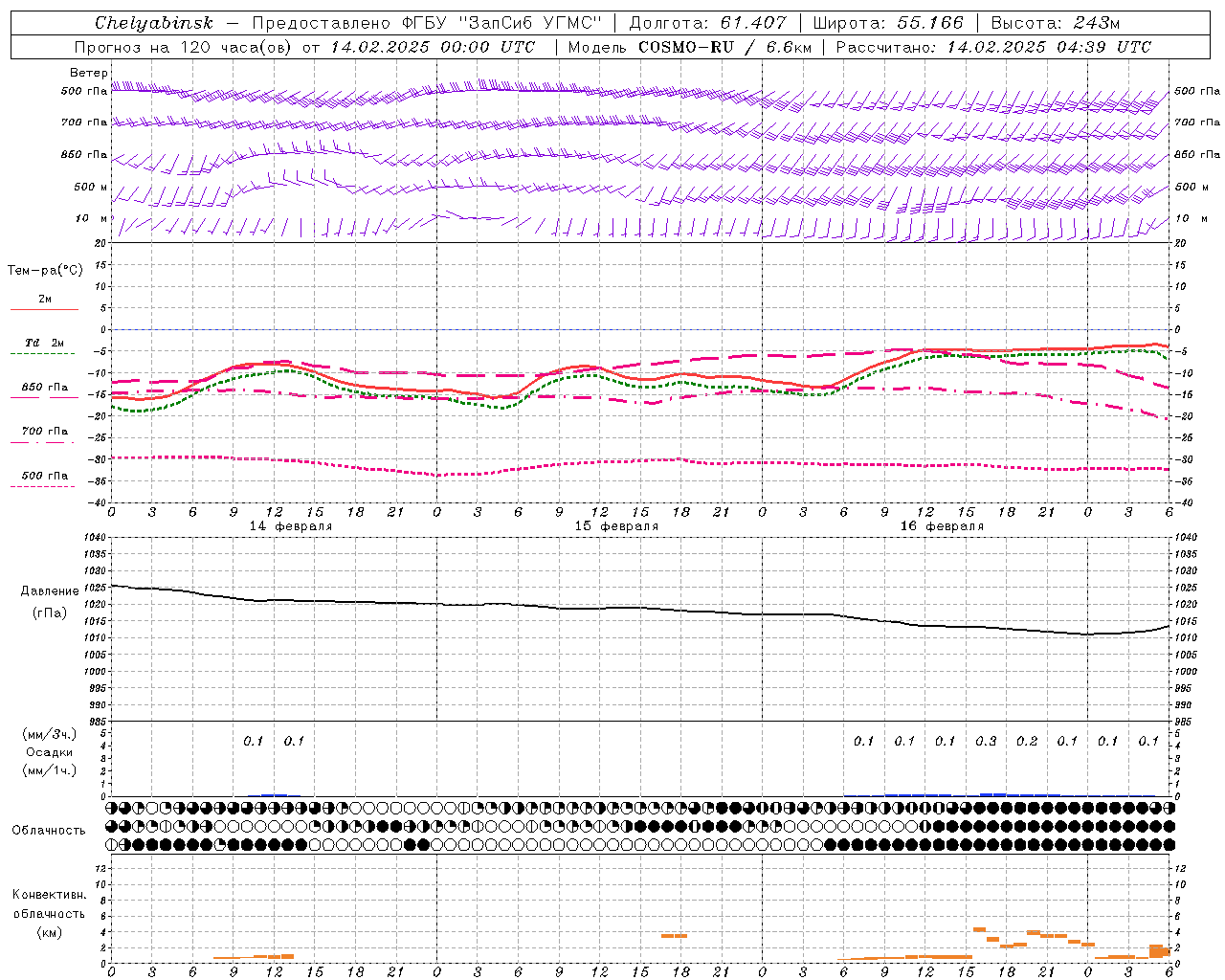Click the "Прогноз на 120 часа(ов)" forecast header

tap(184, 47)
